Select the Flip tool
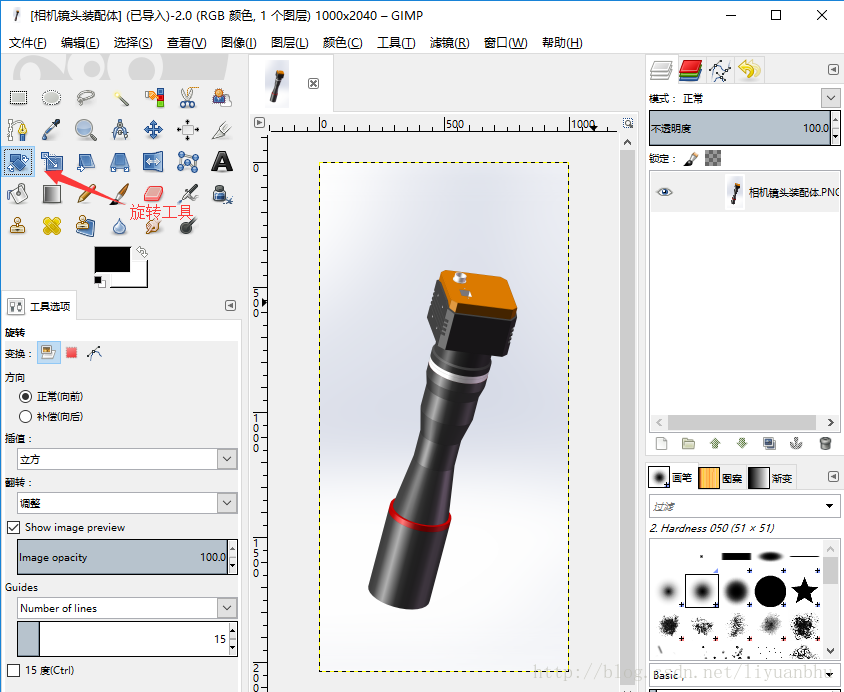 (x=154, y=161)
